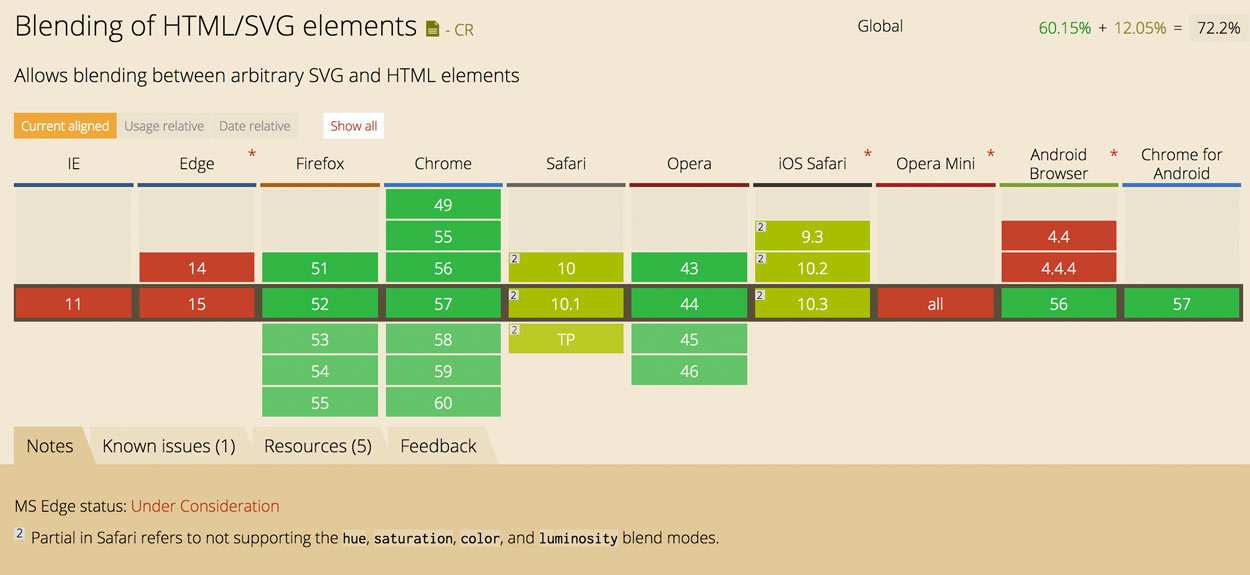Open the Feedback tab
The height and width of the screenshot is (575, 1250).
coord(438,446)
